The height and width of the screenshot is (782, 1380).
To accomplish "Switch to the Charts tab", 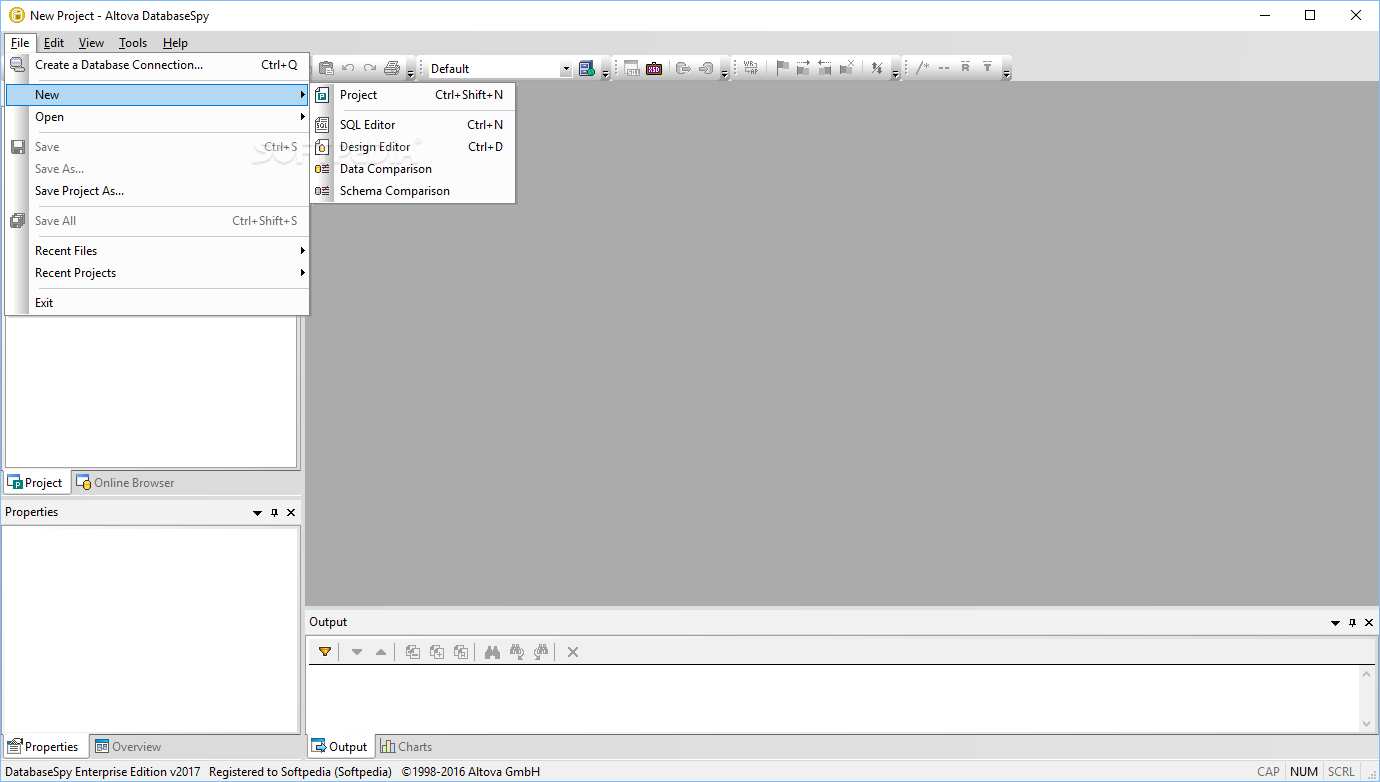I will tap(406, 747).
